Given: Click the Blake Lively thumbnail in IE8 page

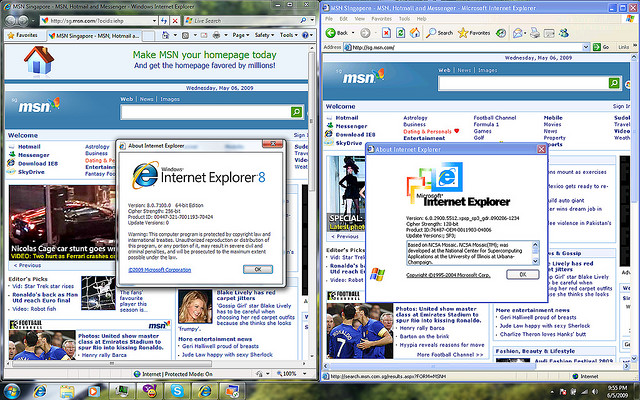Looking at the screenshot, I should coord(196,307).
